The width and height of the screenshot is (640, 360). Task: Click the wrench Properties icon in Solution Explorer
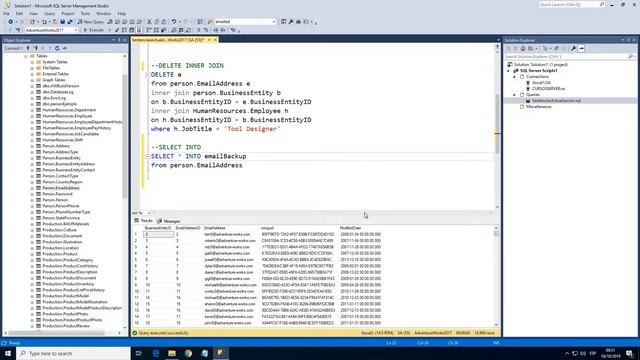[x=573, y=48]
